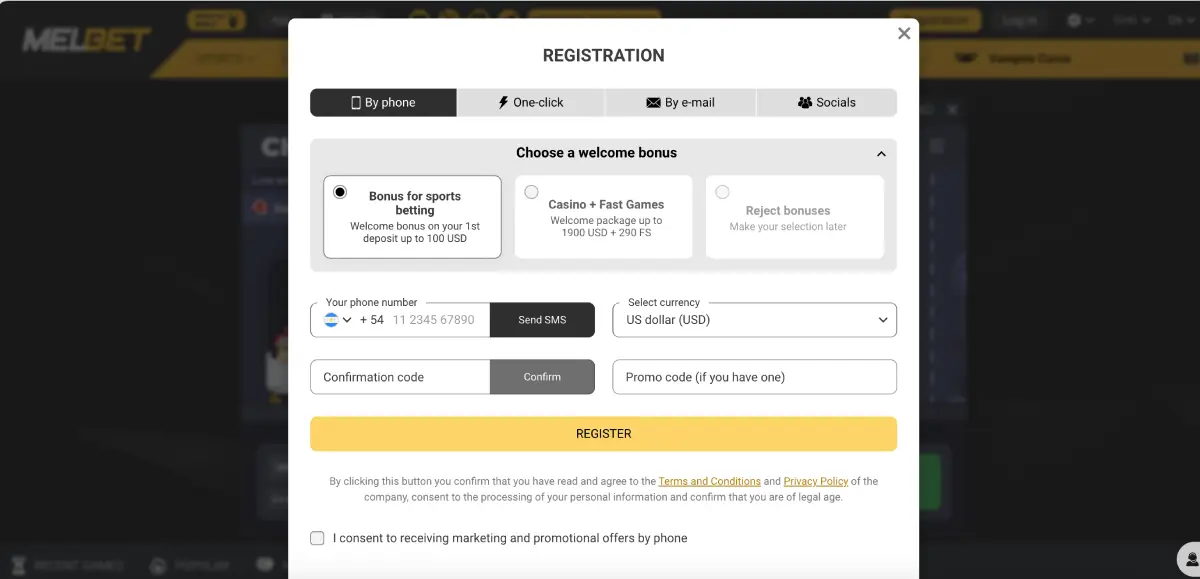Click the lightning icon on One-click tab
The image size is (1200, 579).
[504, 102]
